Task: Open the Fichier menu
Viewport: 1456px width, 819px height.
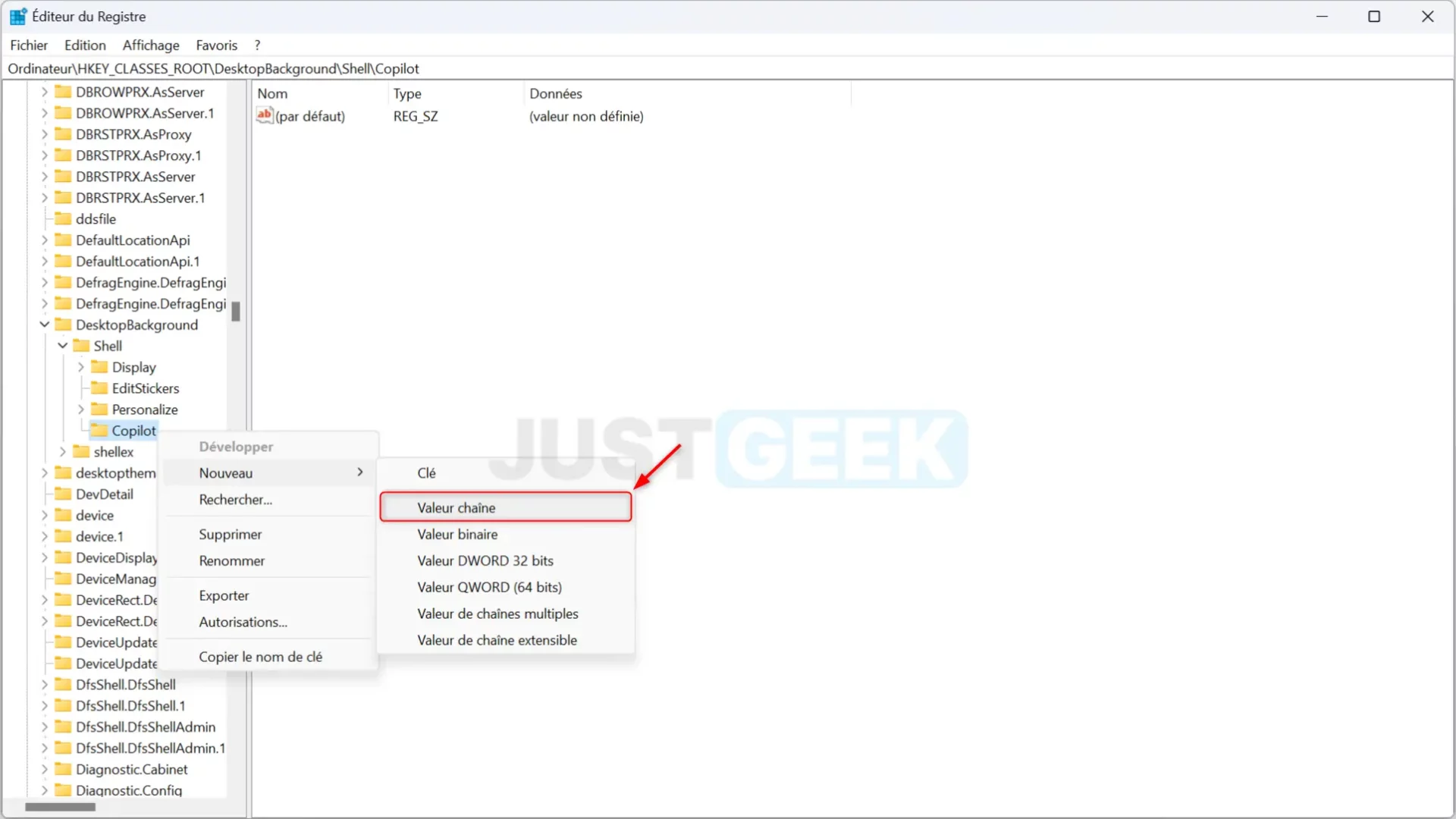Action: [x=29, y=45]
